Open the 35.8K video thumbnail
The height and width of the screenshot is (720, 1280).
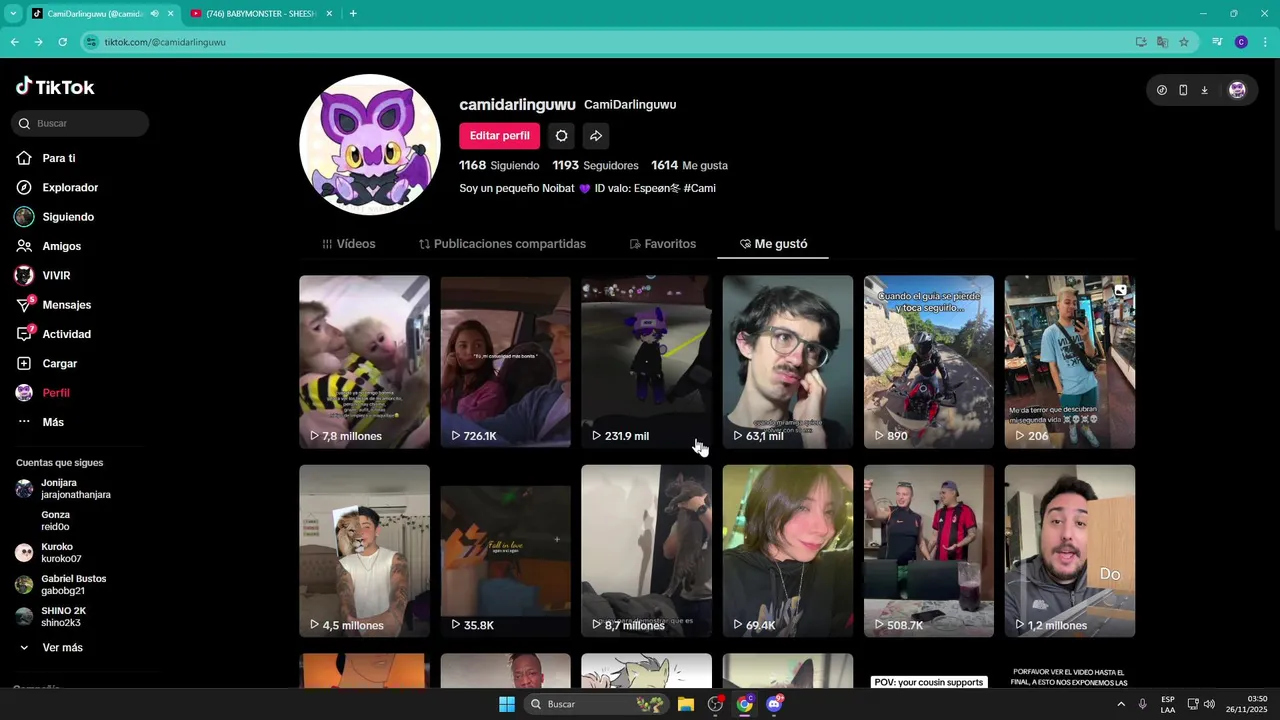(505, 551)
